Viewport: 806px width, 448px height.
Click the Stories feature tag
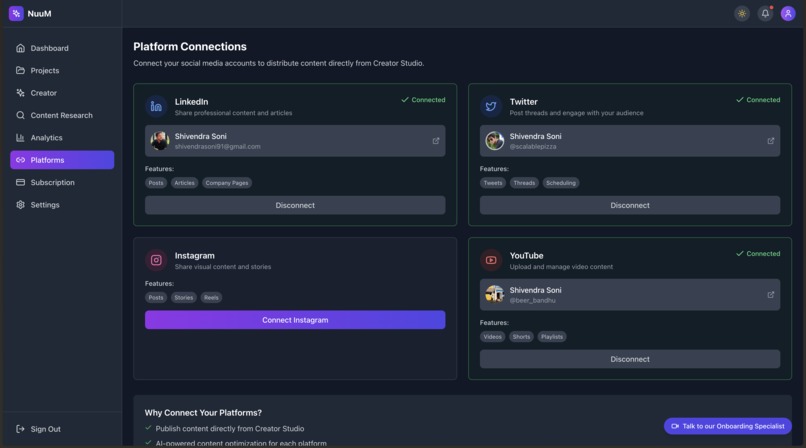tap(184, 297)
